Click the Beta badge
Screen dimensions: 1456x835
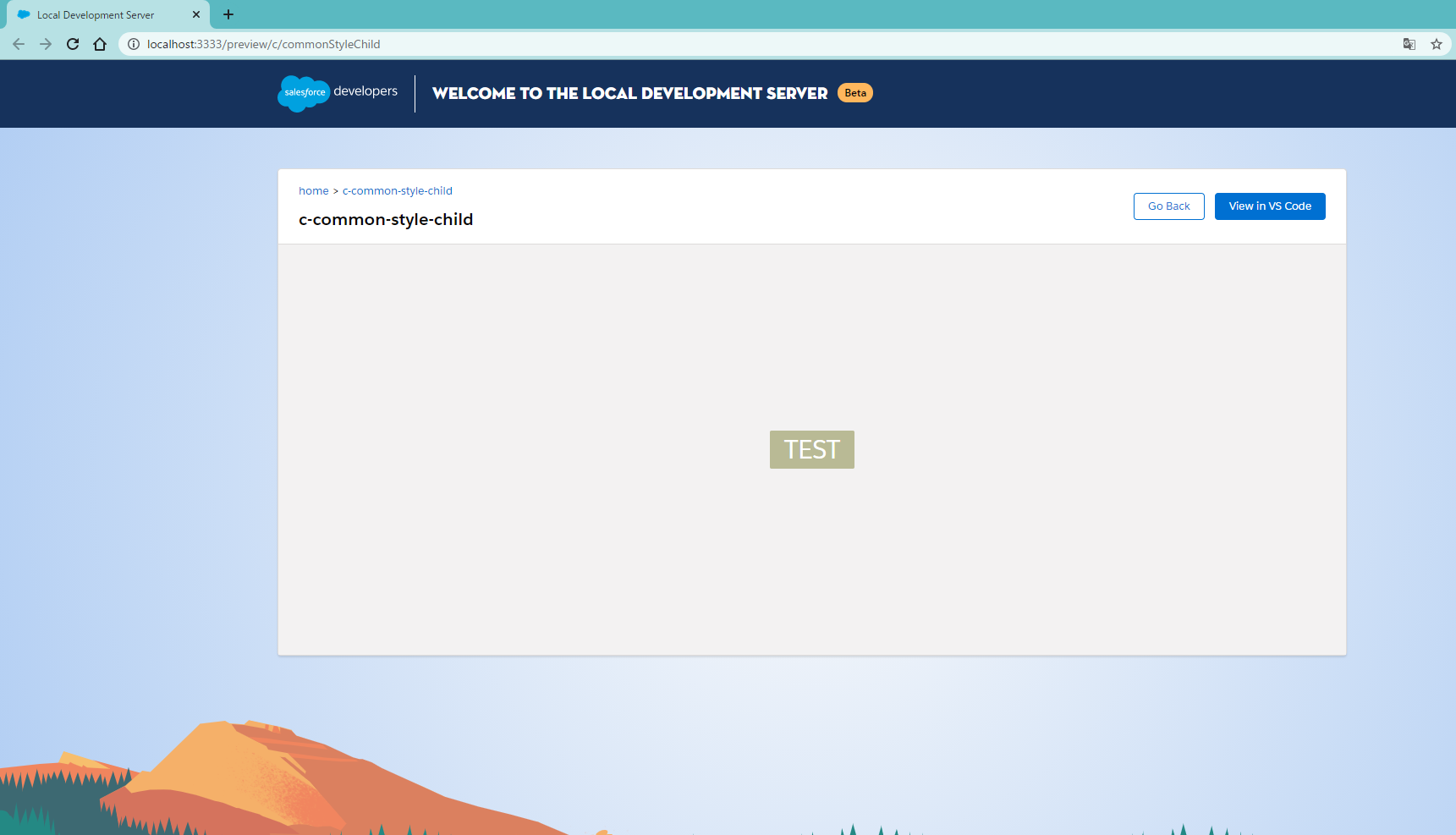855,93
